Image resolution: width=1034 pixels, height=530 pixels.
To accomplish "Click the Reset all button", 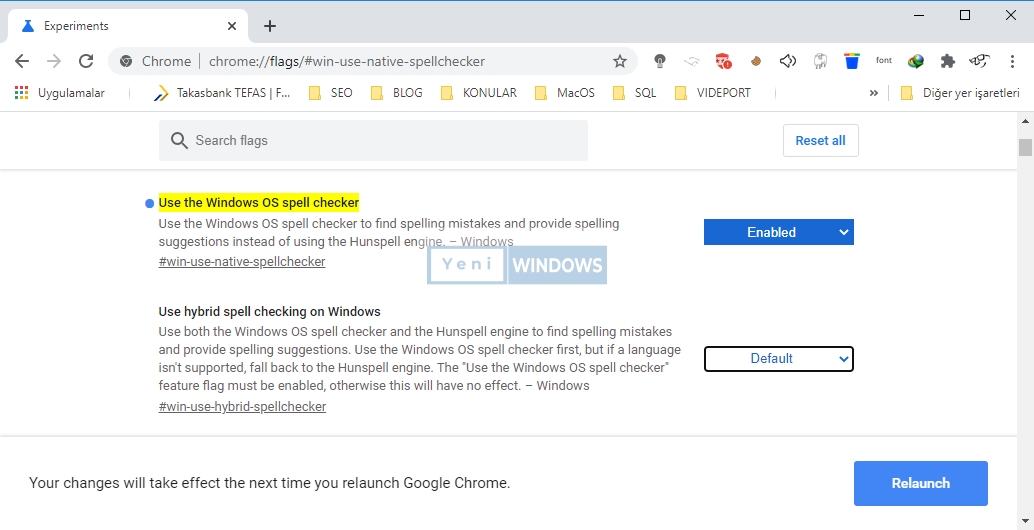I will [x=820, y=140].
